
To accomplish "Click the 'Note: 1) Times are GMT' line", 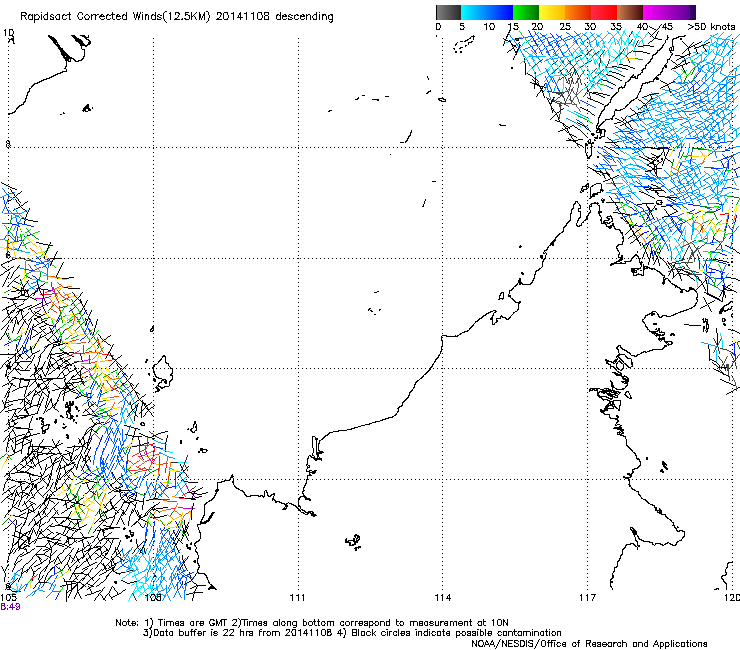I will click(312, 623).
